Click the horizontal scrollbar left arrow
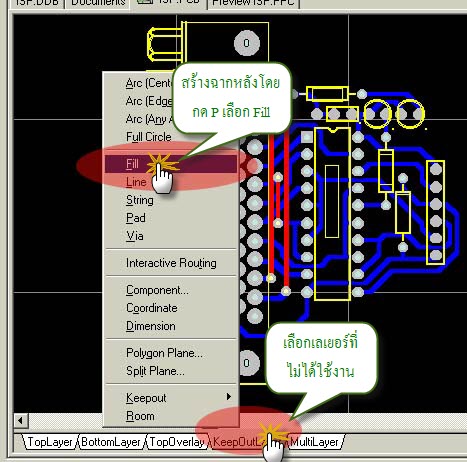The height and width of the screenshot is (462, 467). (21, 420)
